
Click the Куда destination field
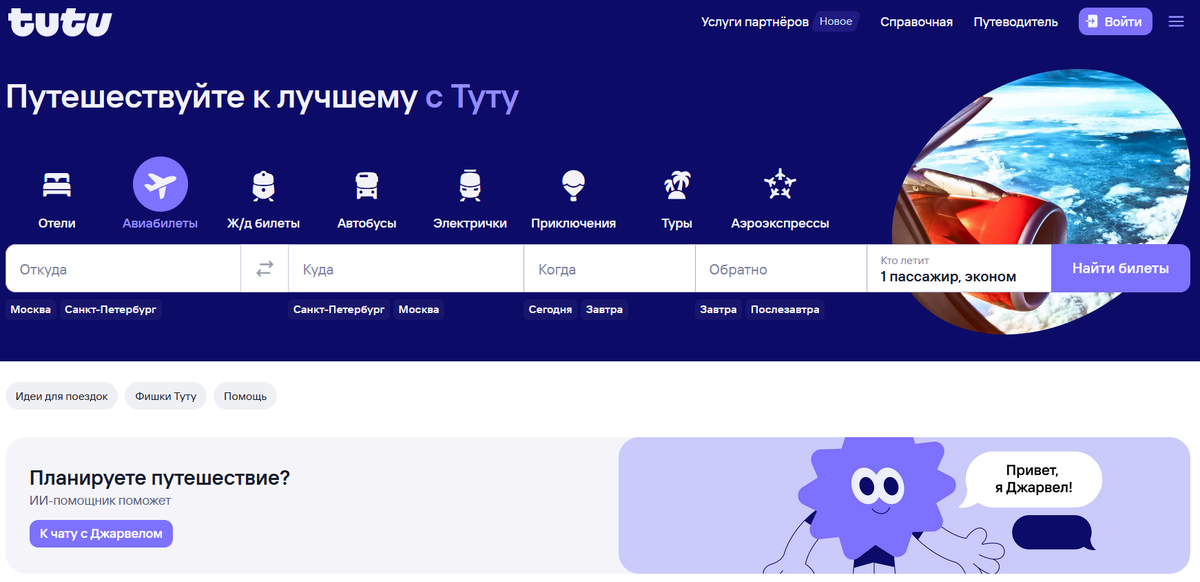point(406,269)
